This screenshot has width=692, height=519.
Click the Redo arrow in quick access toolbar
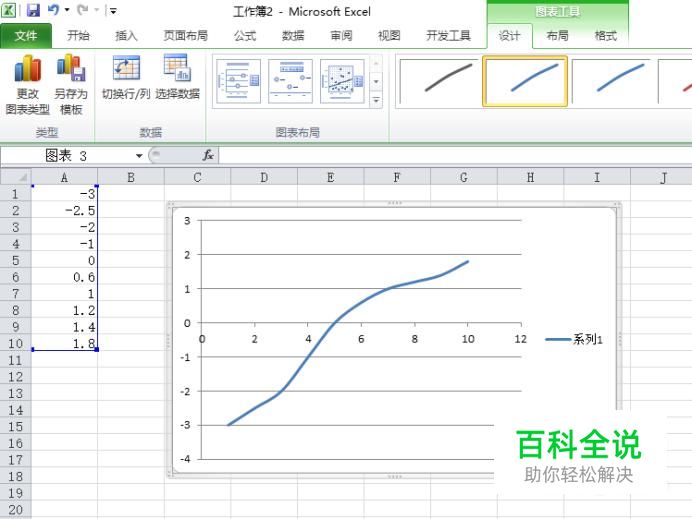(x=83, y=9)
